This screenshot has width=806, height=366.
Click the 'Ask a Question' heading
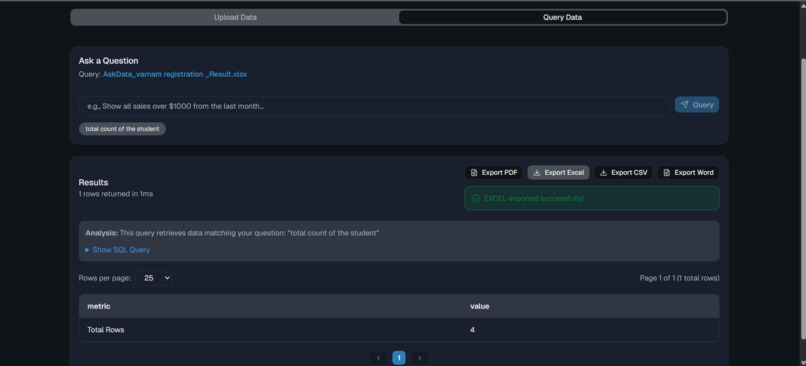pos(108,61)
